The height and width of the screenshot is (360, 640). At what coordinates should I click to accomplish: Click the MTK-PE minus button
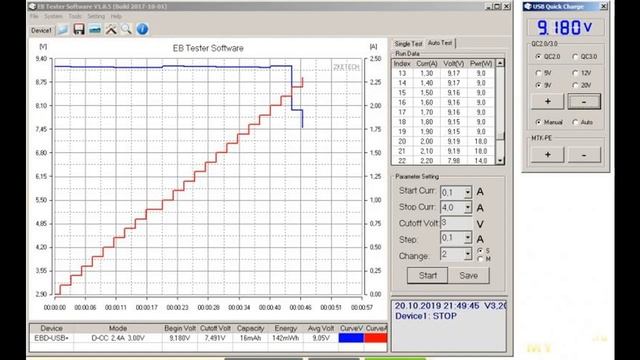click(584, 155)
